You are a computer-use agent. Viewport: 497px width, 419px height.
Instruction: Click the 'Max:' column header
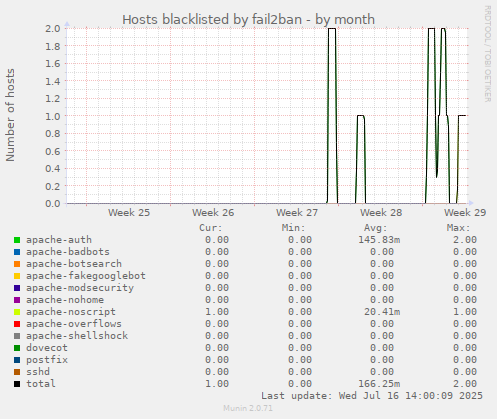(459, 228)
